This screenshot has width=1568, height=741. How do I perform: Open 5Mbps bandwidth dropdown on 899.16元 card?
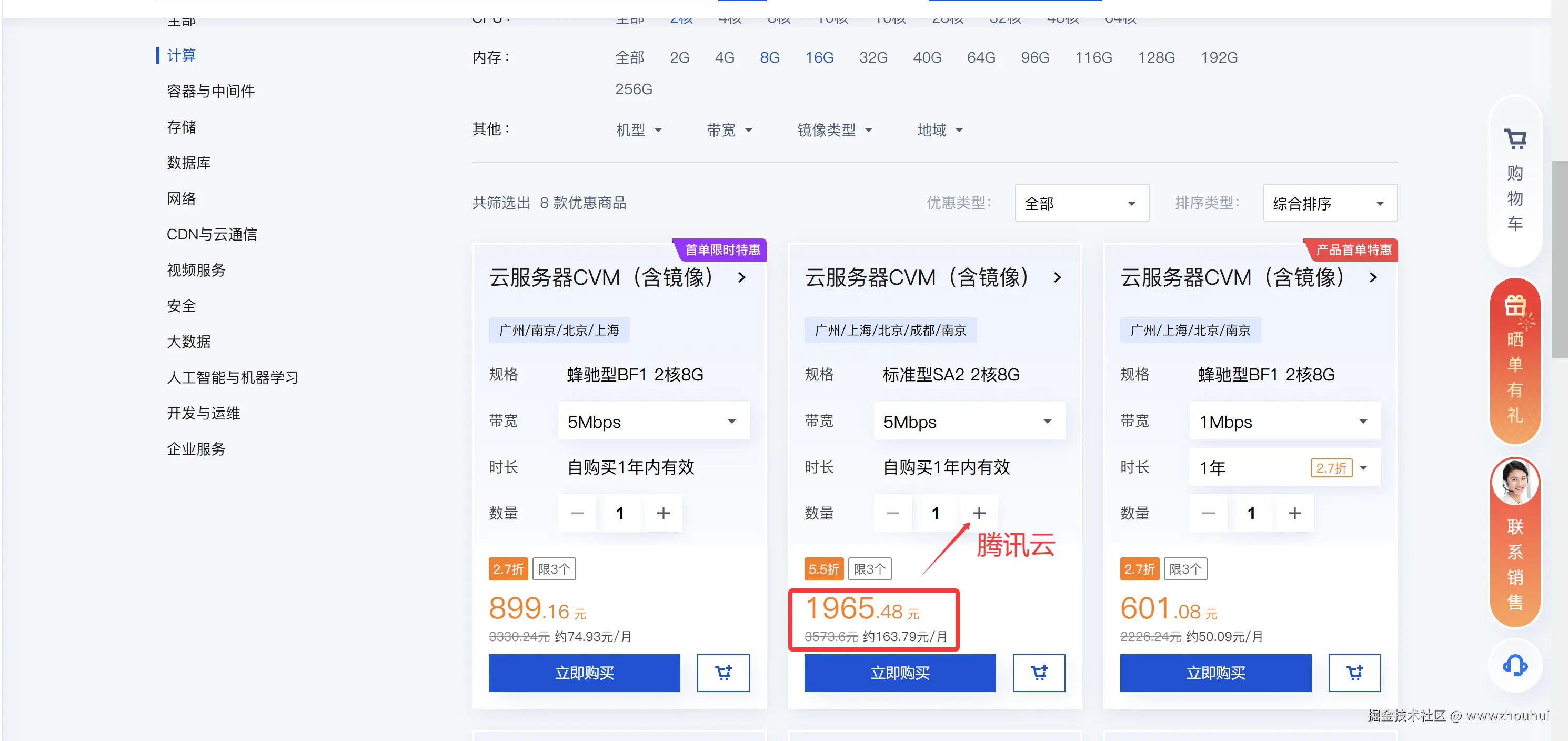[x=653, y=422]
